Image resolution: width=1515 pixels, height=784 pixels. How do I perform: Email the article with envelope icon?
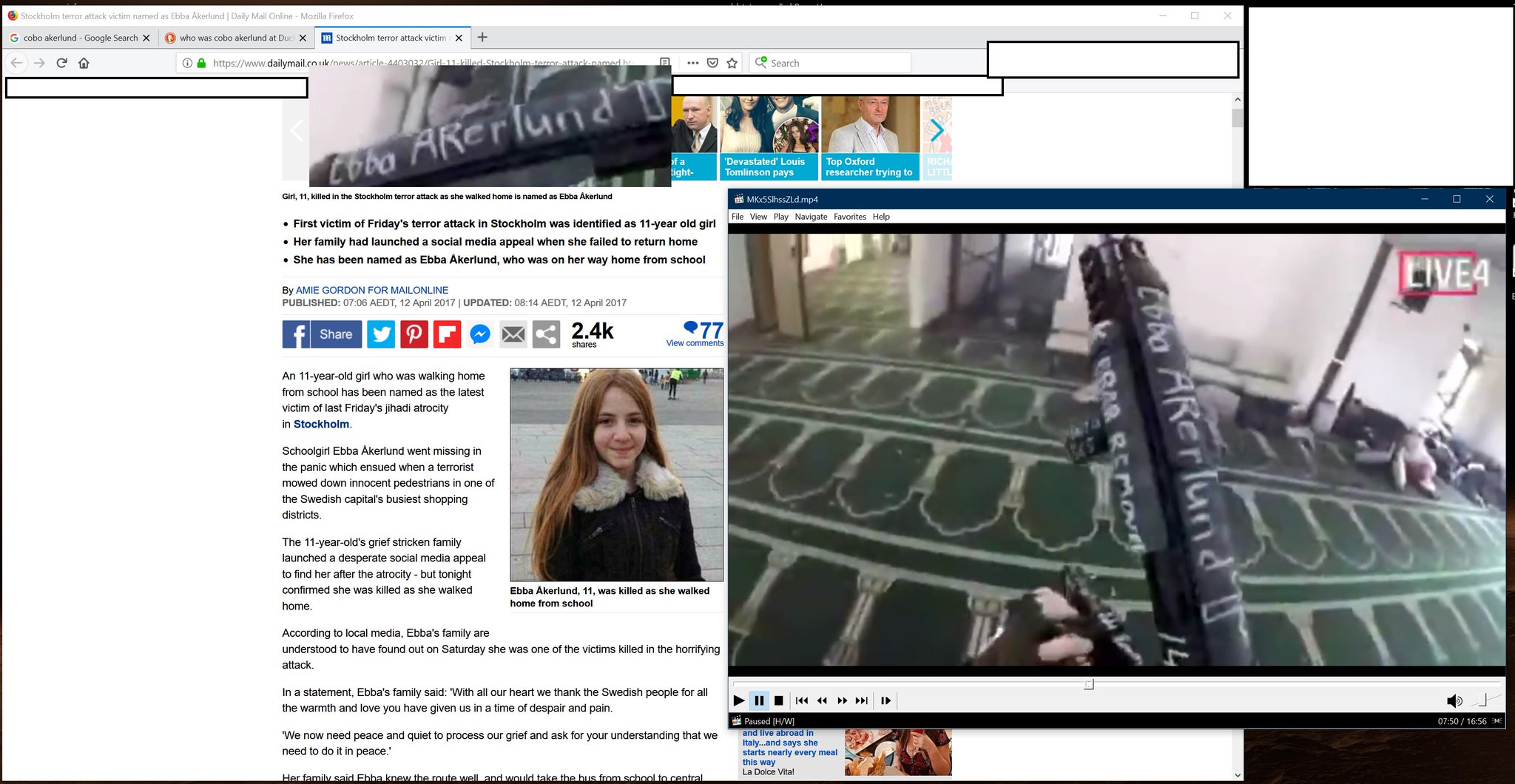[x=513, y=334]
